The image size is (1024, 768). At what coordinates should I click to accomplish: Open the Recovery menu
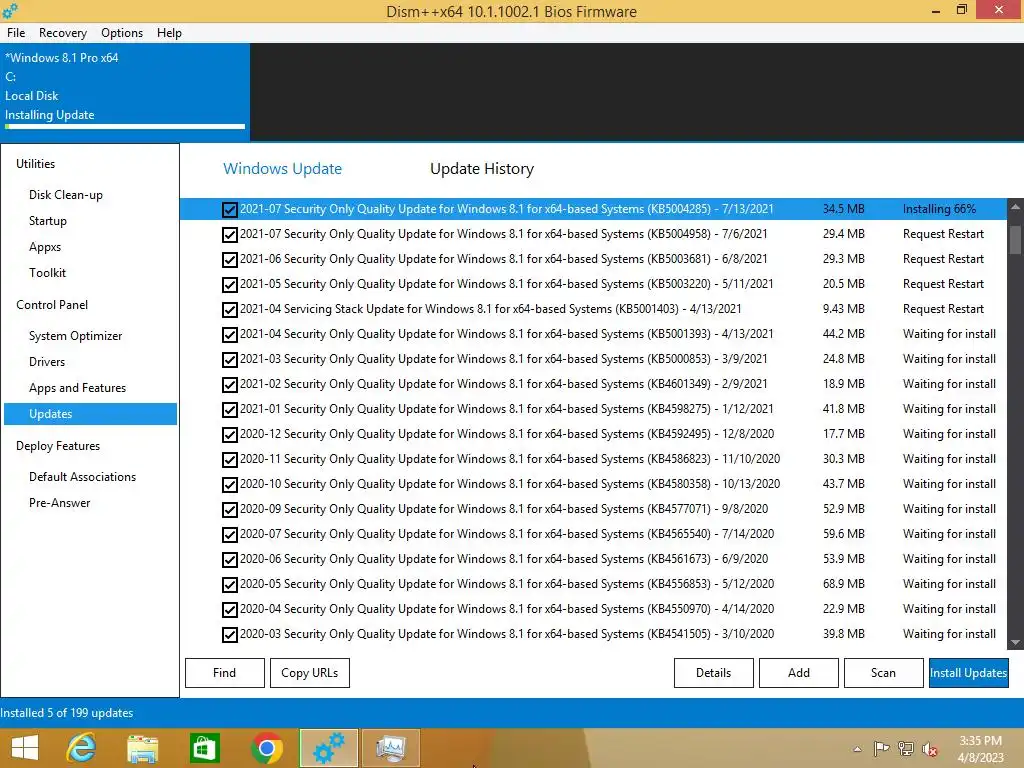pyautogui.click(x=63, y=33)
